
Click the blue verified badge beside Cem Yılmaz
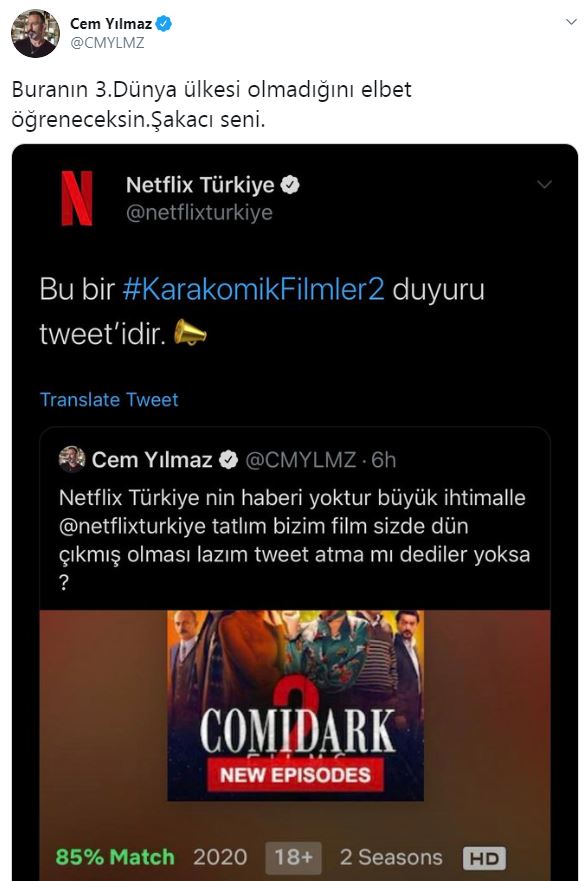pos(163,24)
